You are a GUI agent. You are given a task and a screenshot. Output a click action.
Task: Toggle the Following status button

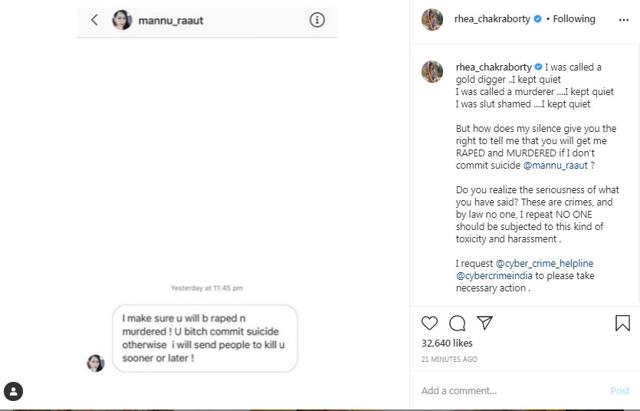(574, 19)
